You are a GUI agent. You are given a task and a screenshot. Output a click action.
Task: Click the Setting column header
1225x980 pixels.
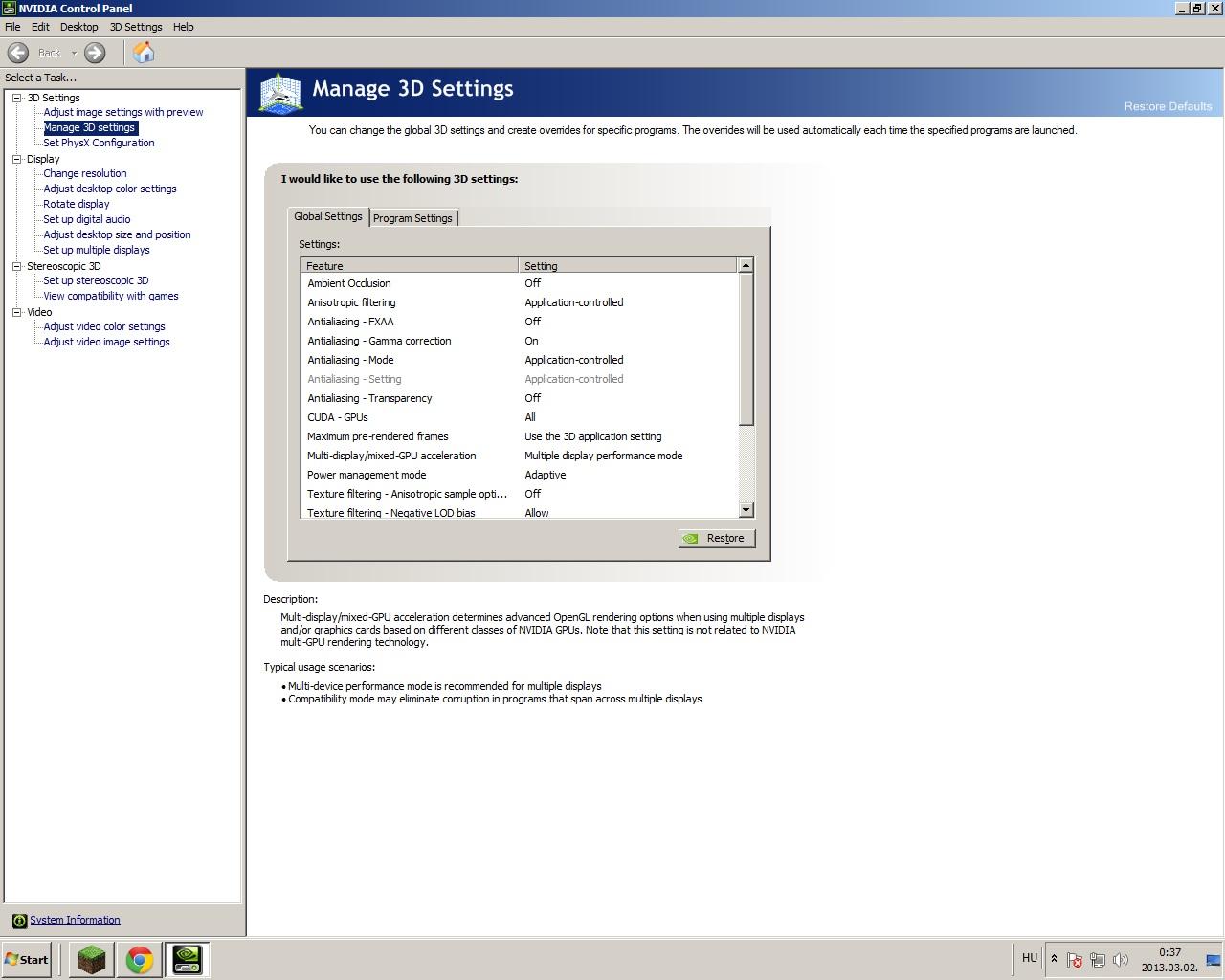(x=628, y=265)
